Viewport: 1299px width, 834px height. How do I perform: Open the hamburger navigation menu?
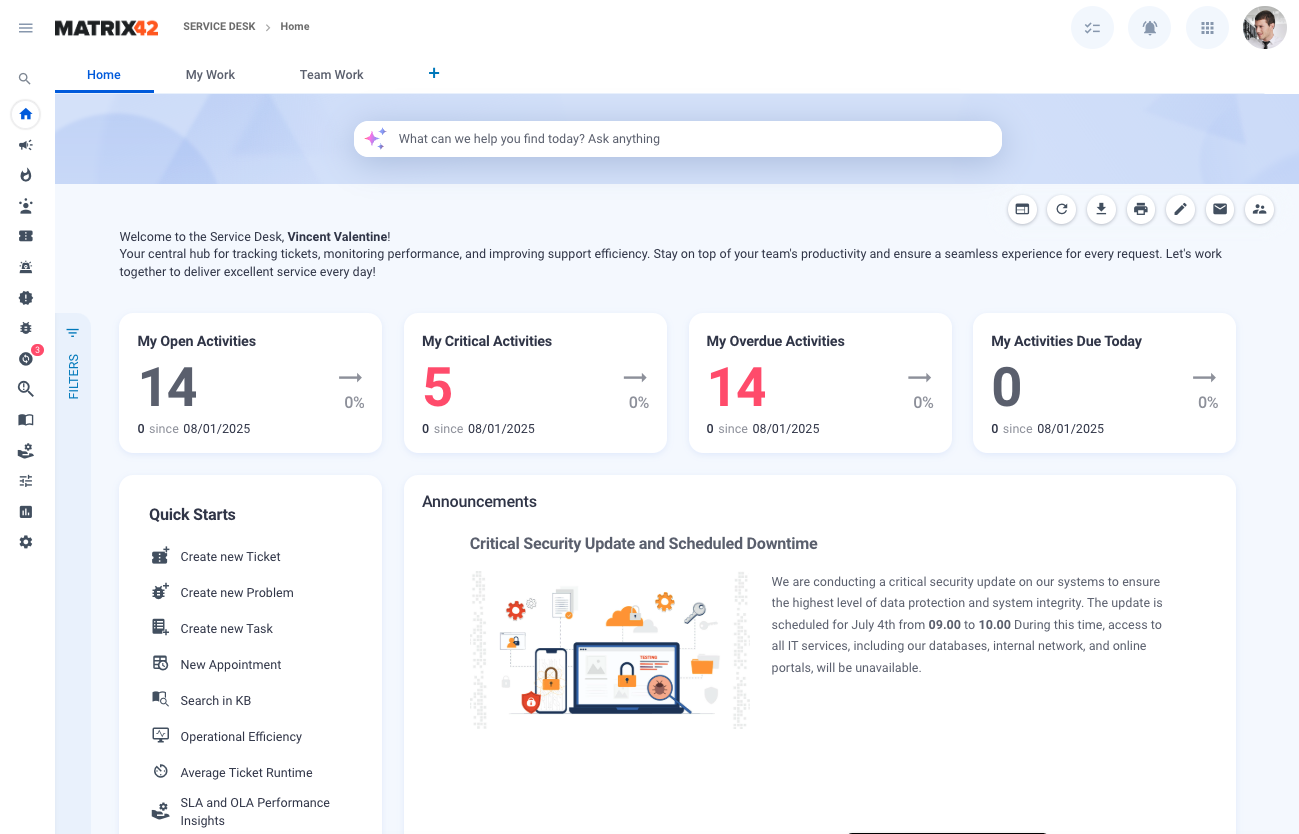tap(26, 28)
